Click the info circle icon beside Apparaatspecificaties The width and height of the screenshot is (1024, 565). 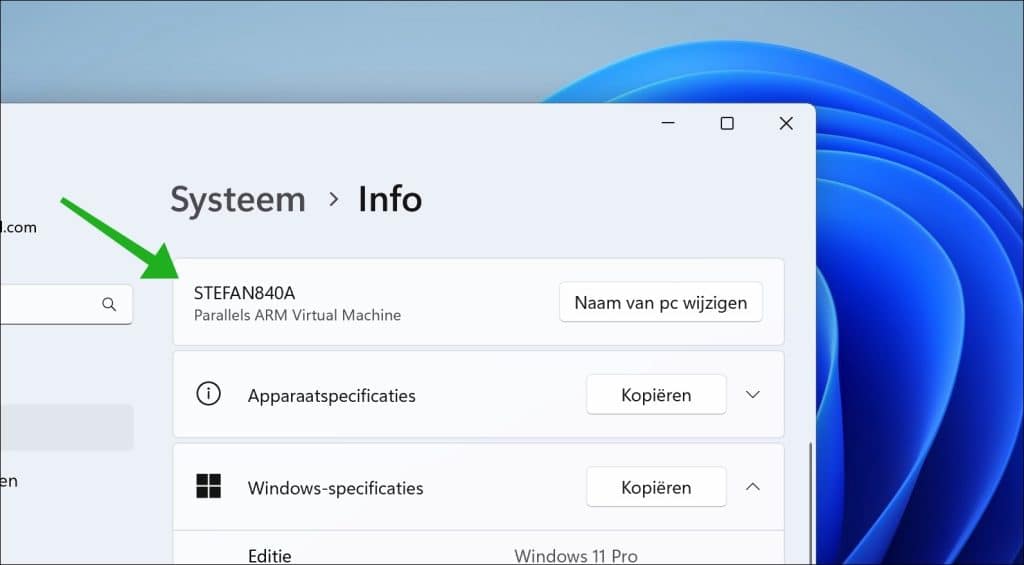[208, 394]
